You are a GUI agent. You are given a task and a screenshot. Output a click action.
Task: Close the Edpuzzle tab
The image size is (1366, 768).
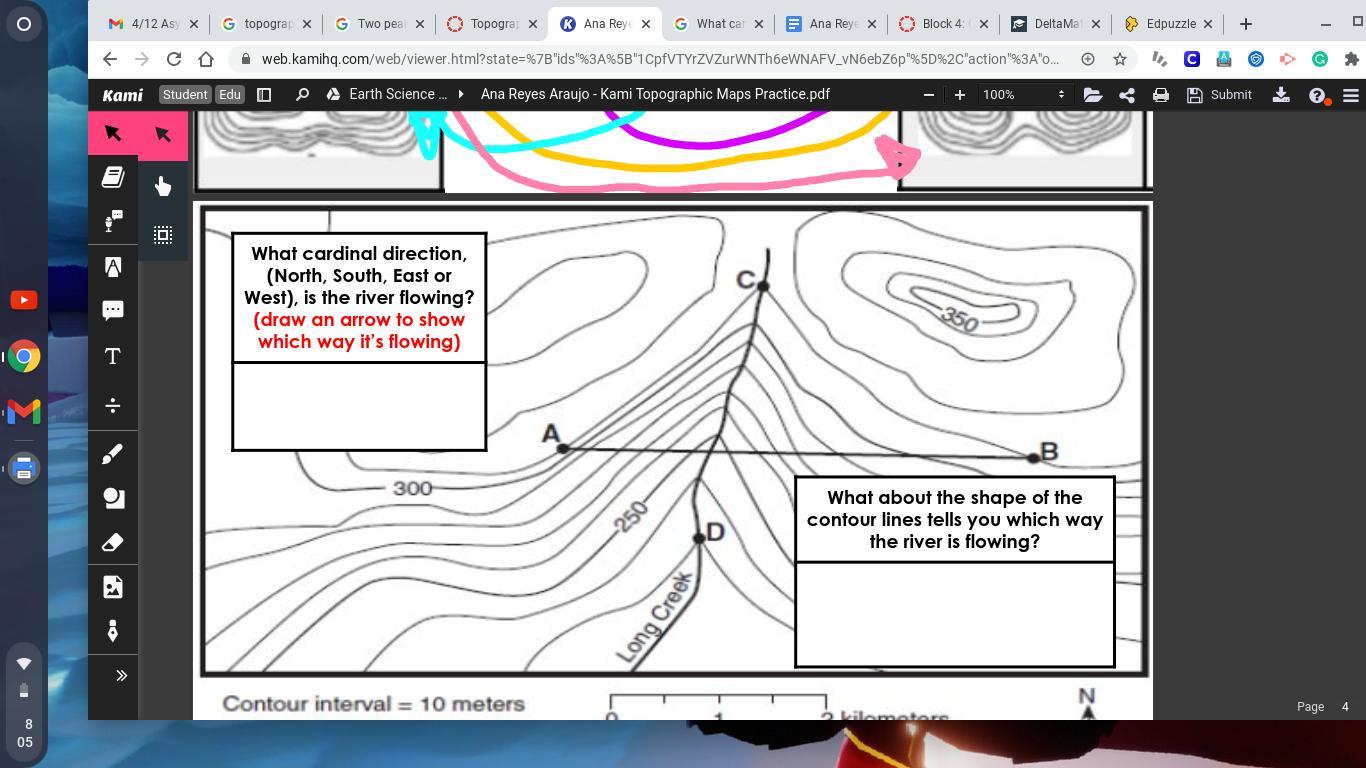tap(1208, 23)
